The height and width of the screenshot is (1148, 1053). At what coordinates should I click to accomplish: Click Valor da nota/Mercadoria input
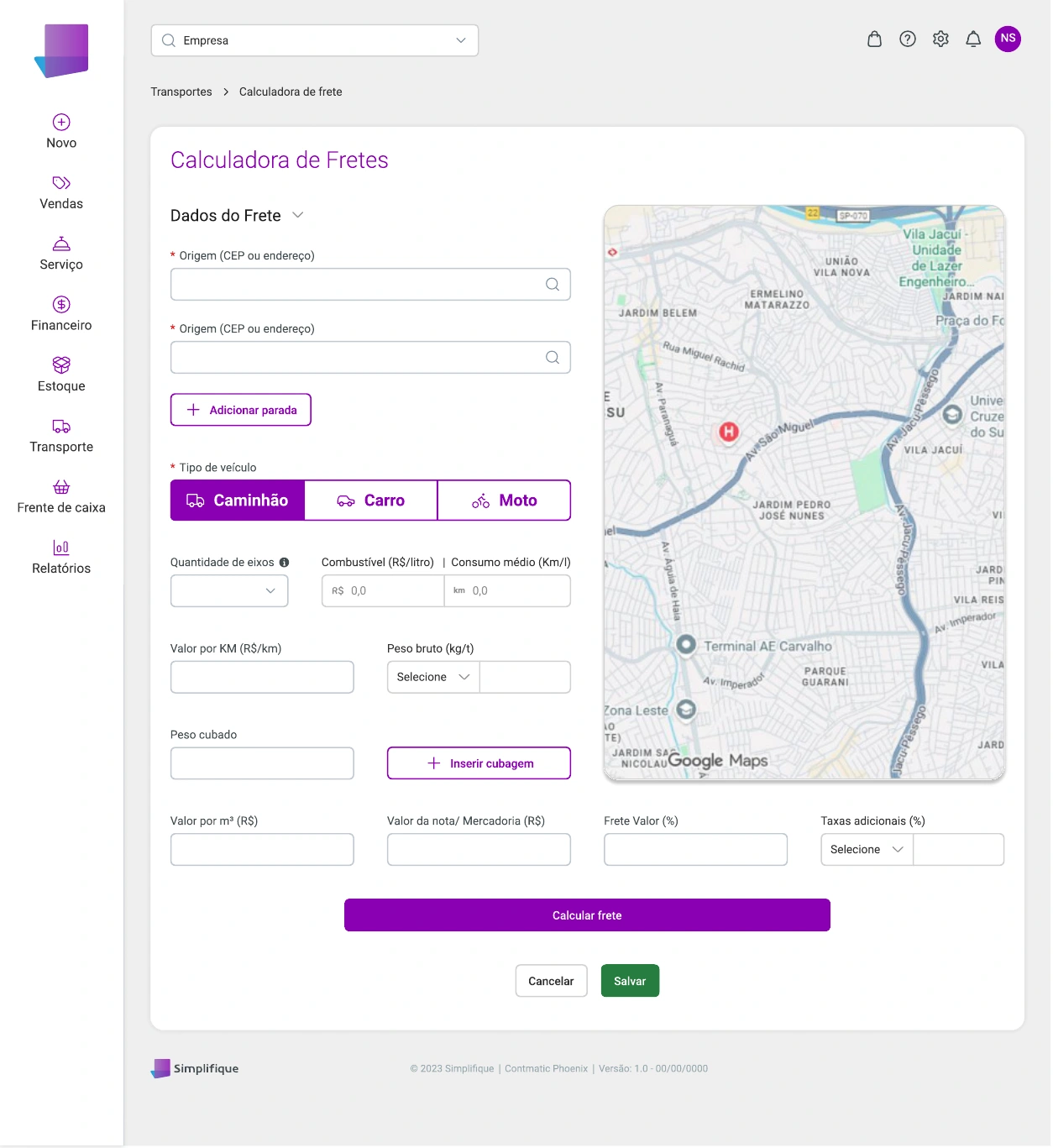pyautogui.click(x=479, y=850)
